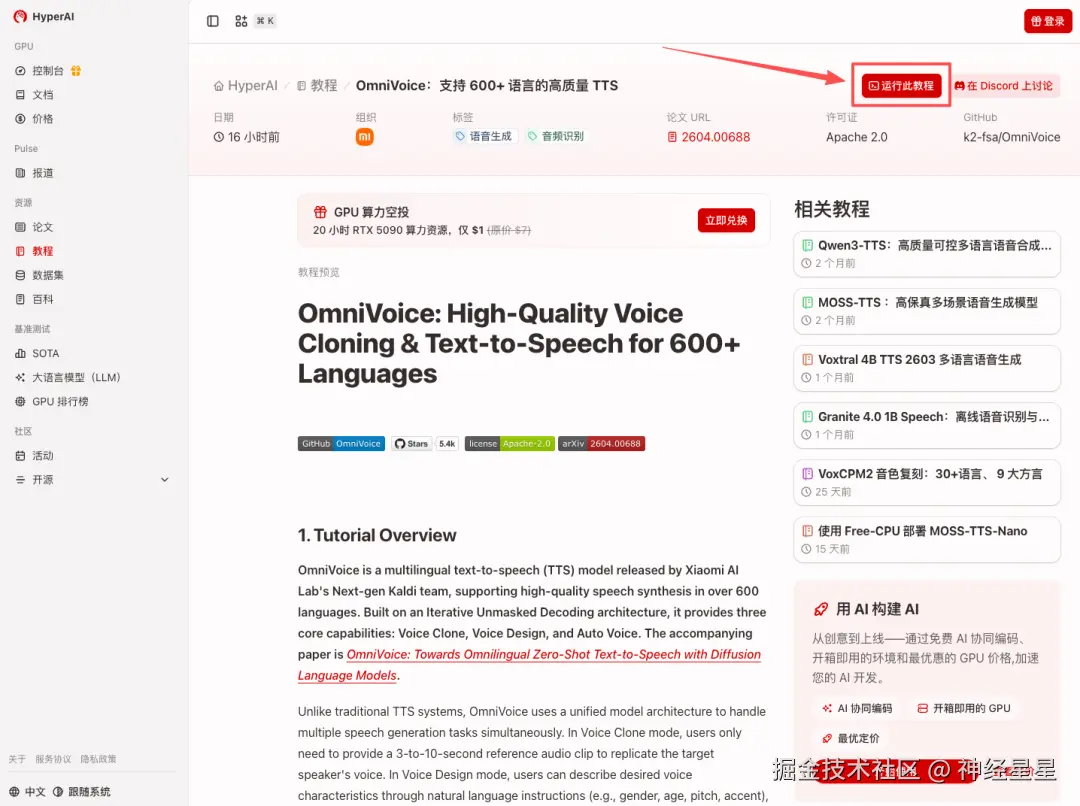Click the Apache 2.0 license text

[x=856, y=137]
